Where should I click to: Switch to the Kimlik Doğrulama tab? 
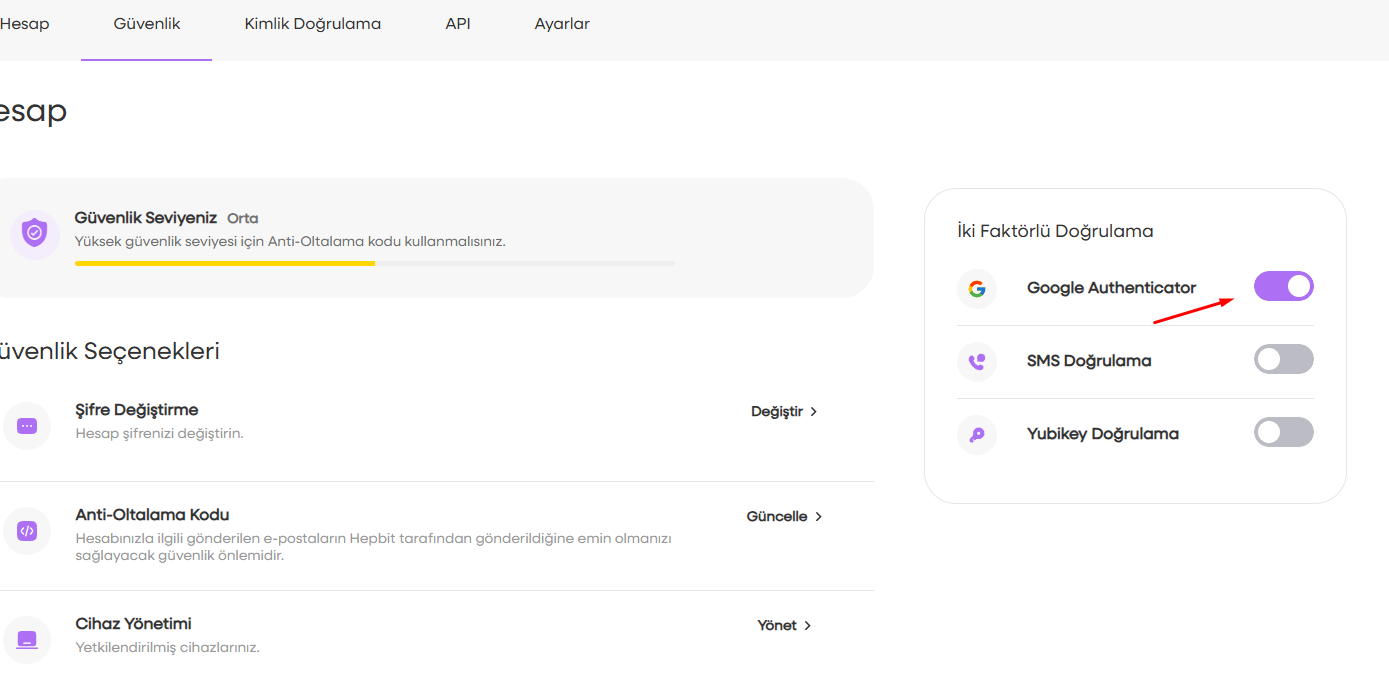tap(312, 24)
